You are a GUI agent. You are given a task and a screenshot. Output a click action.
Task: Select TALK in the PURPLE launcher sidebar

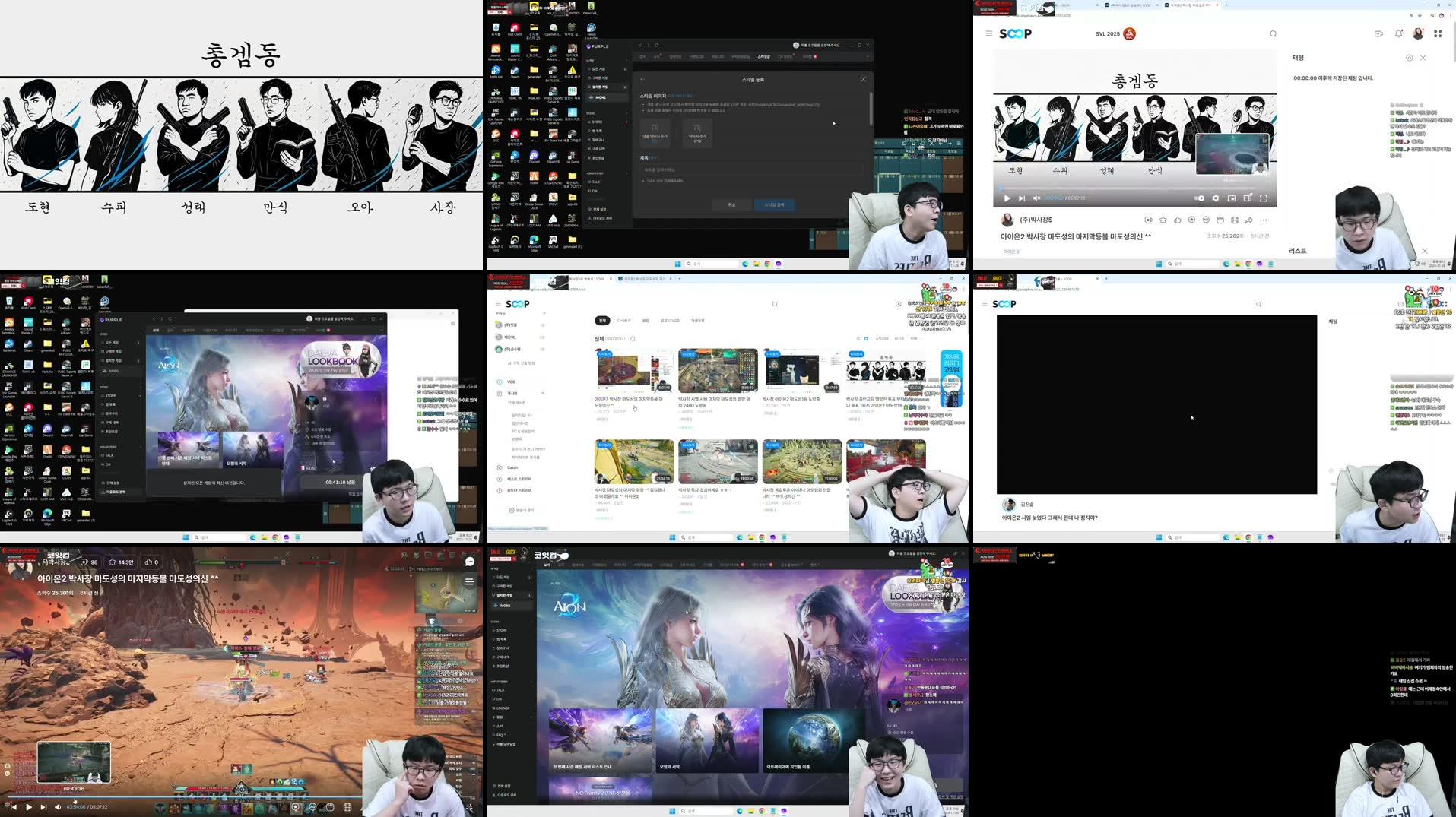[x=594, y=181]
